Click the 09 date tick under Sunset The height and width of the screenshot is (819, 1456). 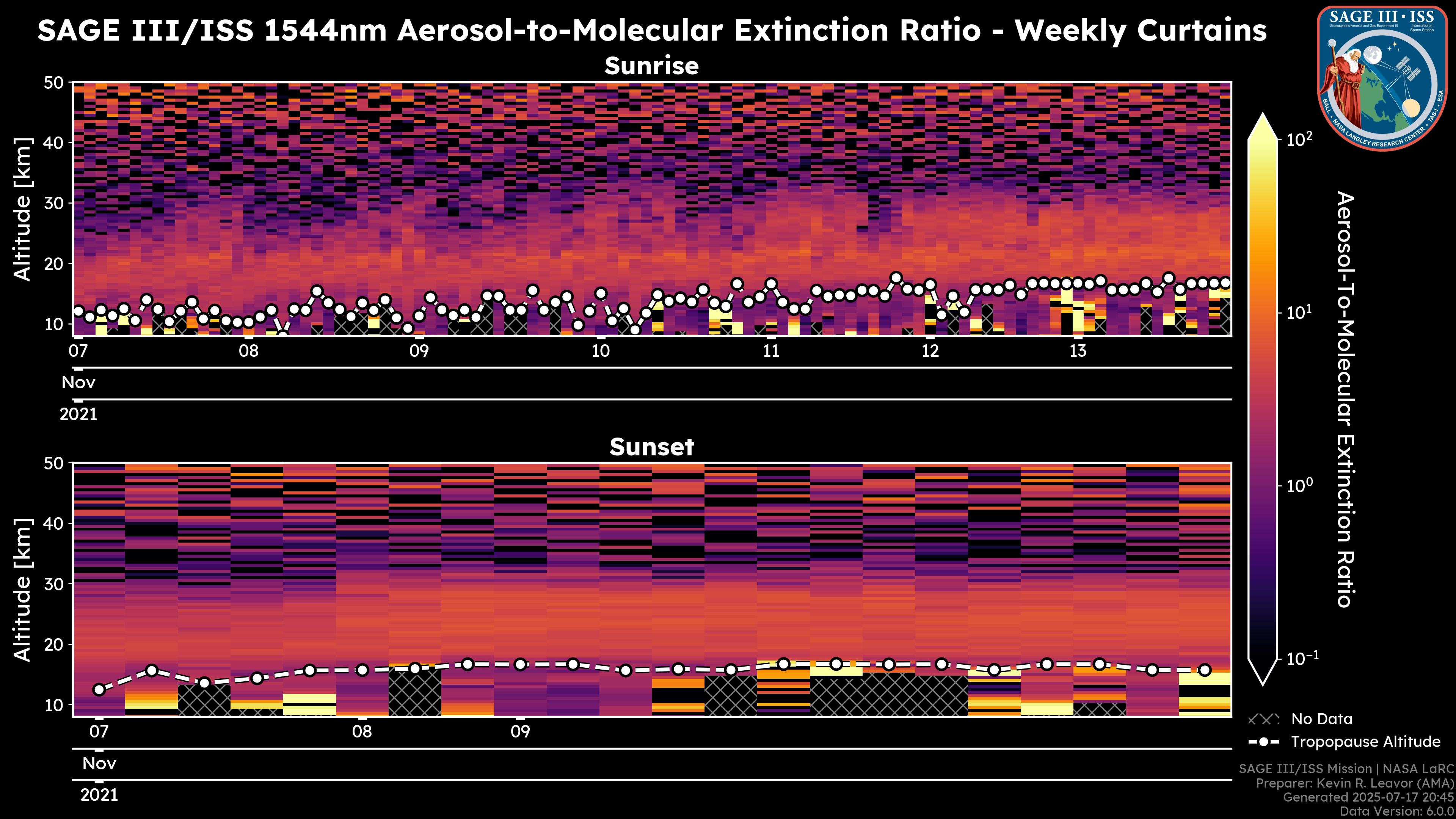[520, 732]
